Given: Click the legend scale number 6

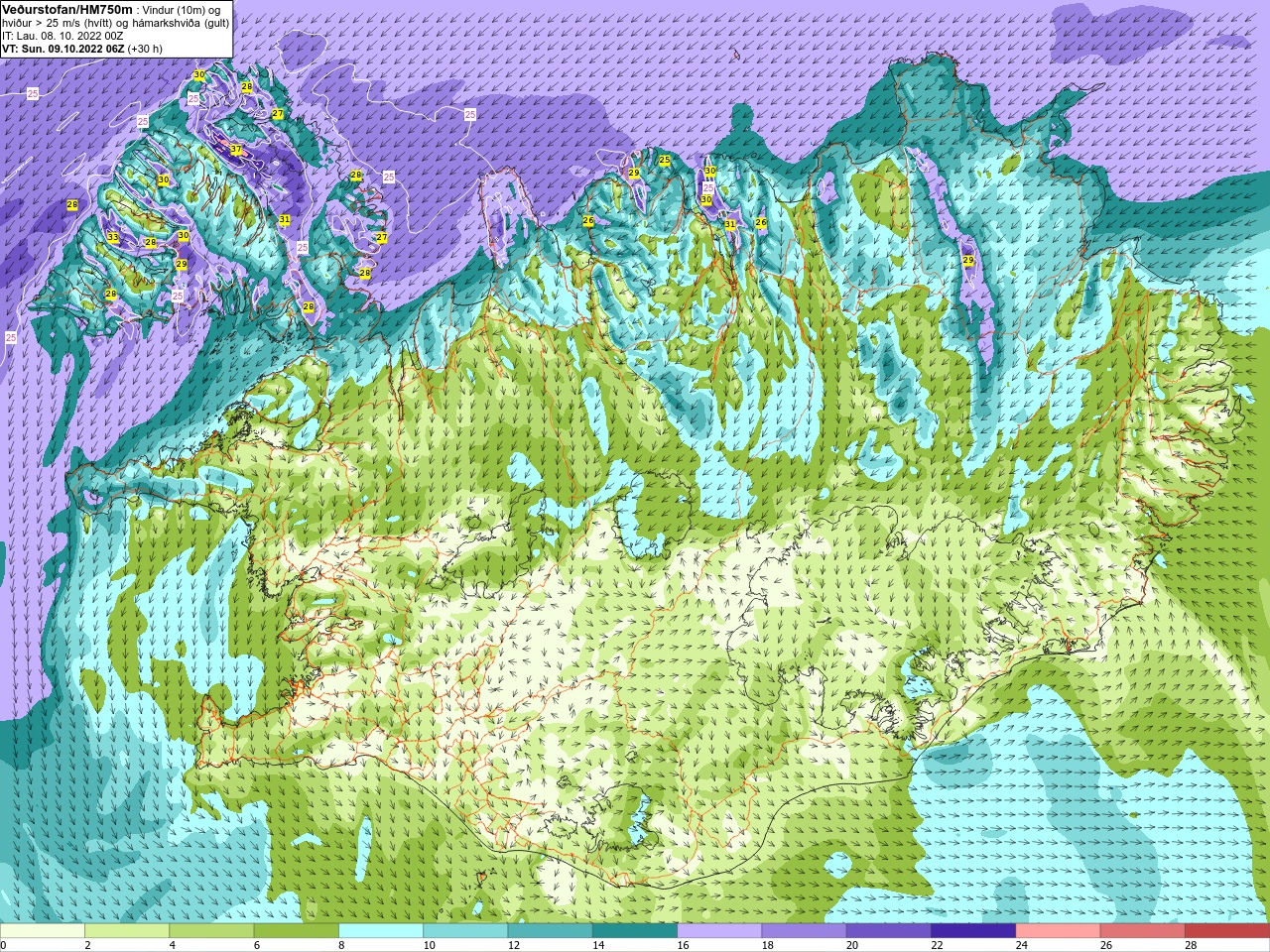Looking at the screenshot, I should 257,945.
